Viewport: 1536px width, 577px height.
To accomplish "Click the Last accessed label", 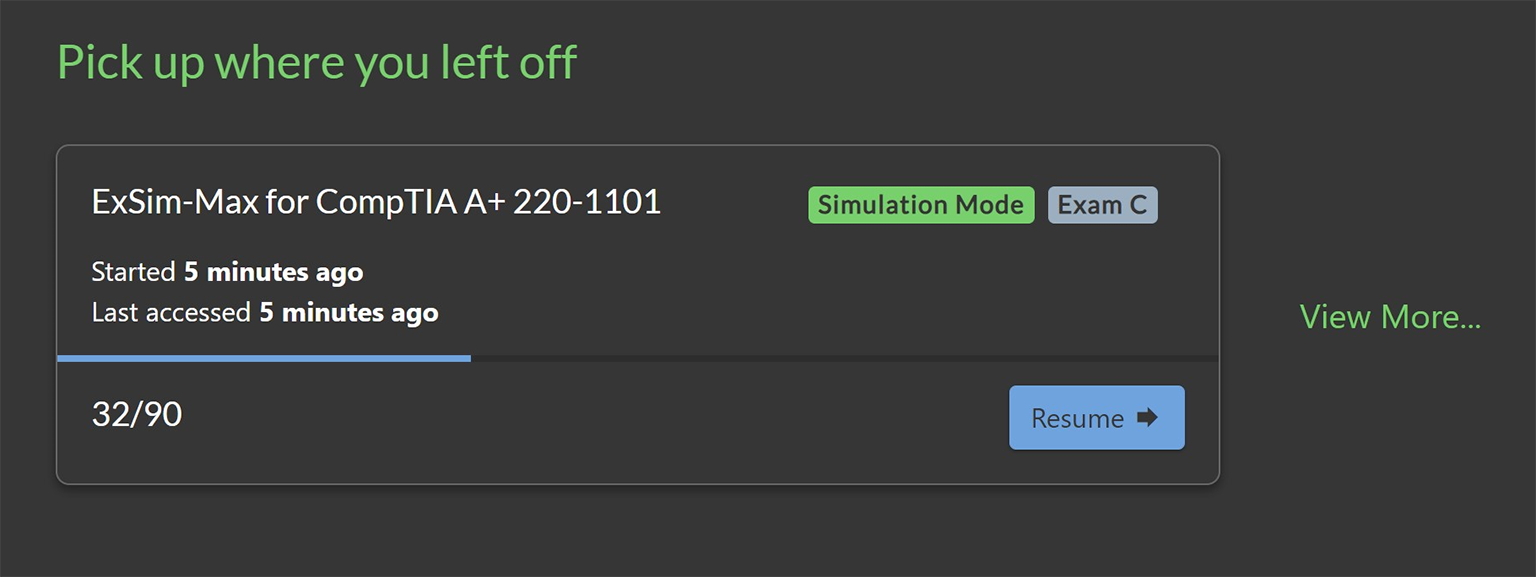I will point(171,313).
